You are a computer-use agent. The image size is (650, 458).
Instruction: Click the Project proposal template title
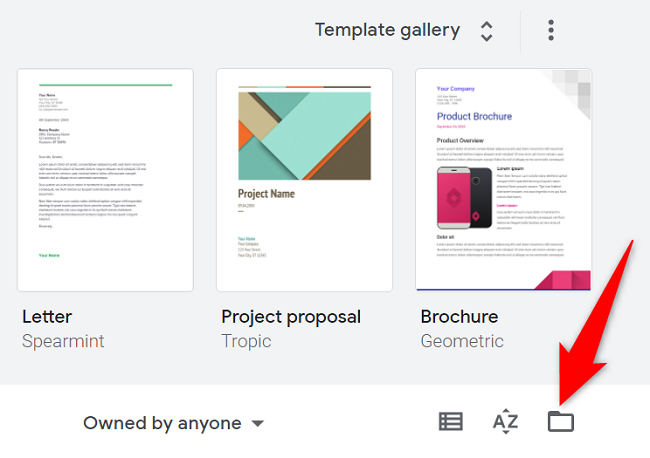pyautogui.click(x=291, y=317)
